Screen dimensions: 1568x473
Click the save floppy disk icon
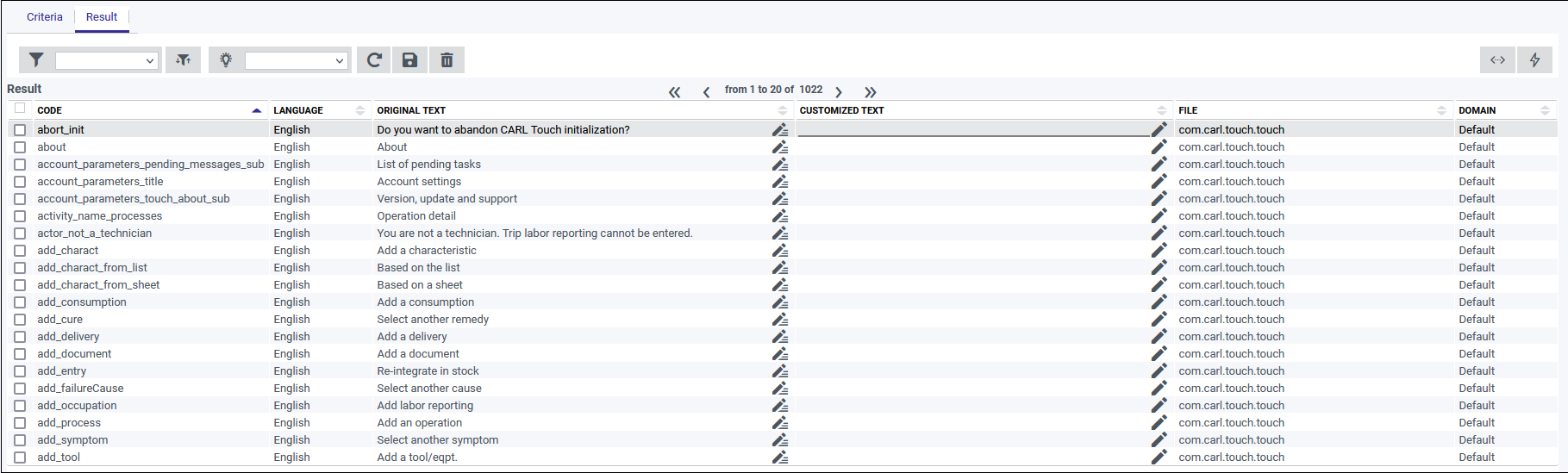click(410, 59)
